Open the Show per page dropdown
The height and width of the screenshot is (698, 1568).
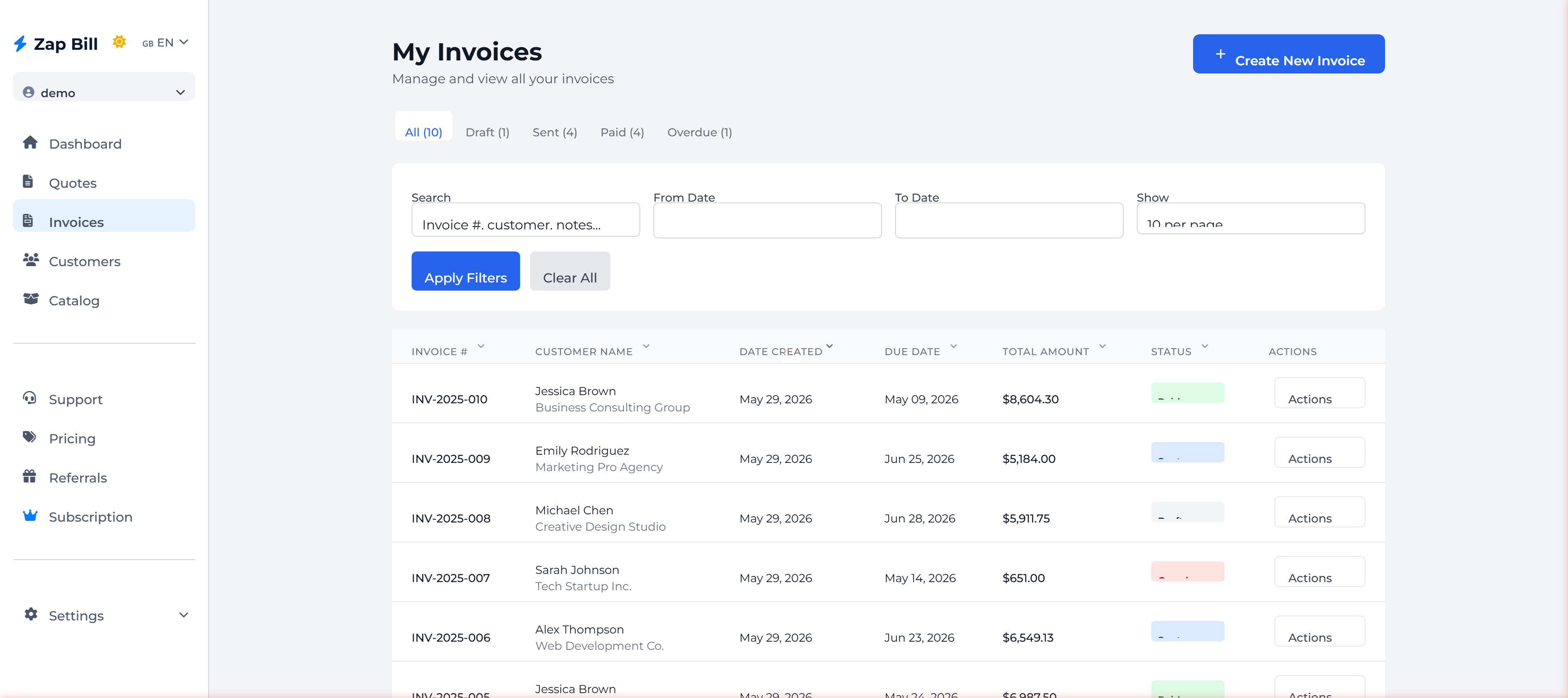point(1250,218)
